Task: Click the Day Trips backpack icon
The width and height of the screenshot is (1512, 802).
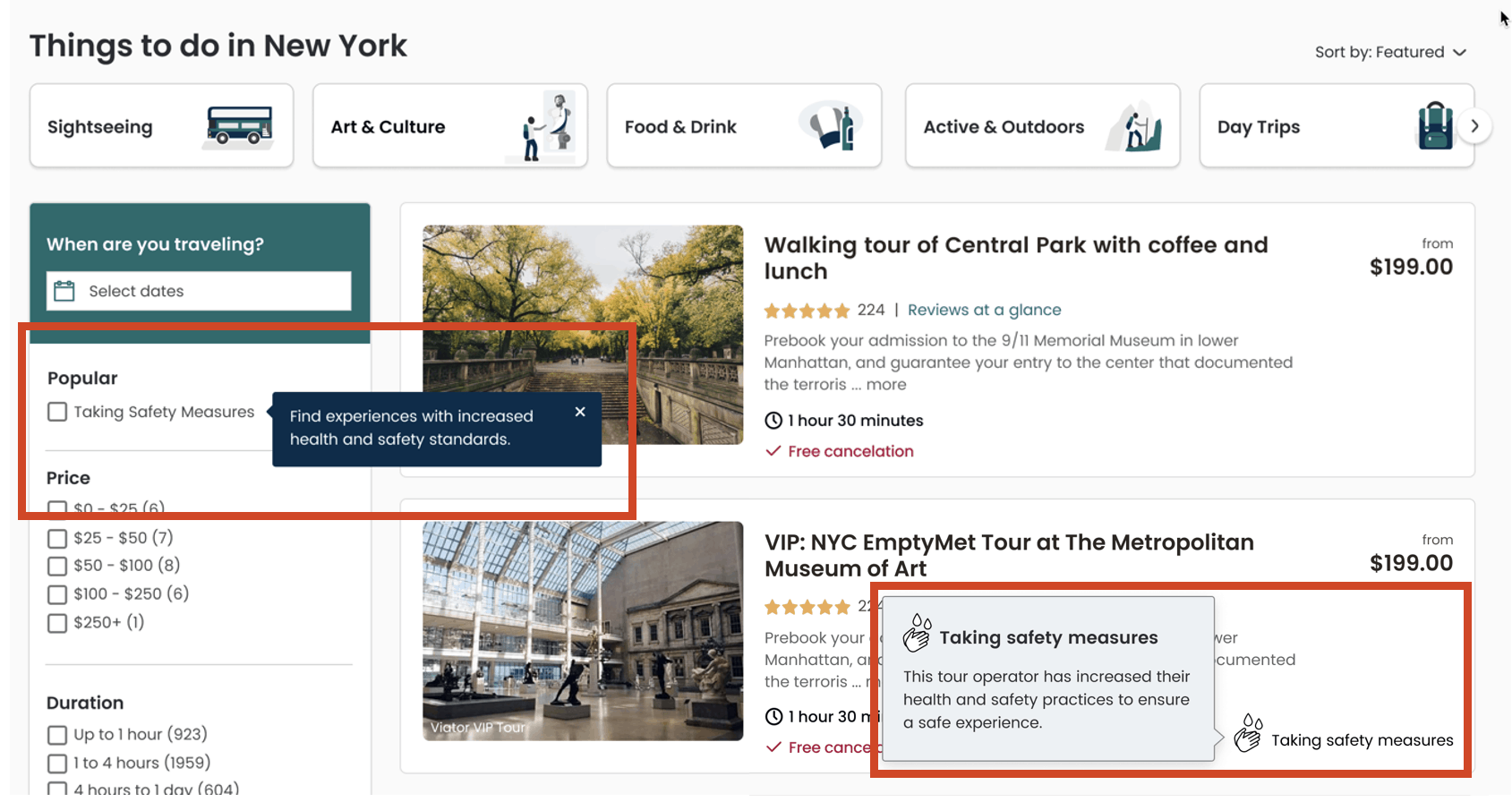Action: (x=1435, y=125)
